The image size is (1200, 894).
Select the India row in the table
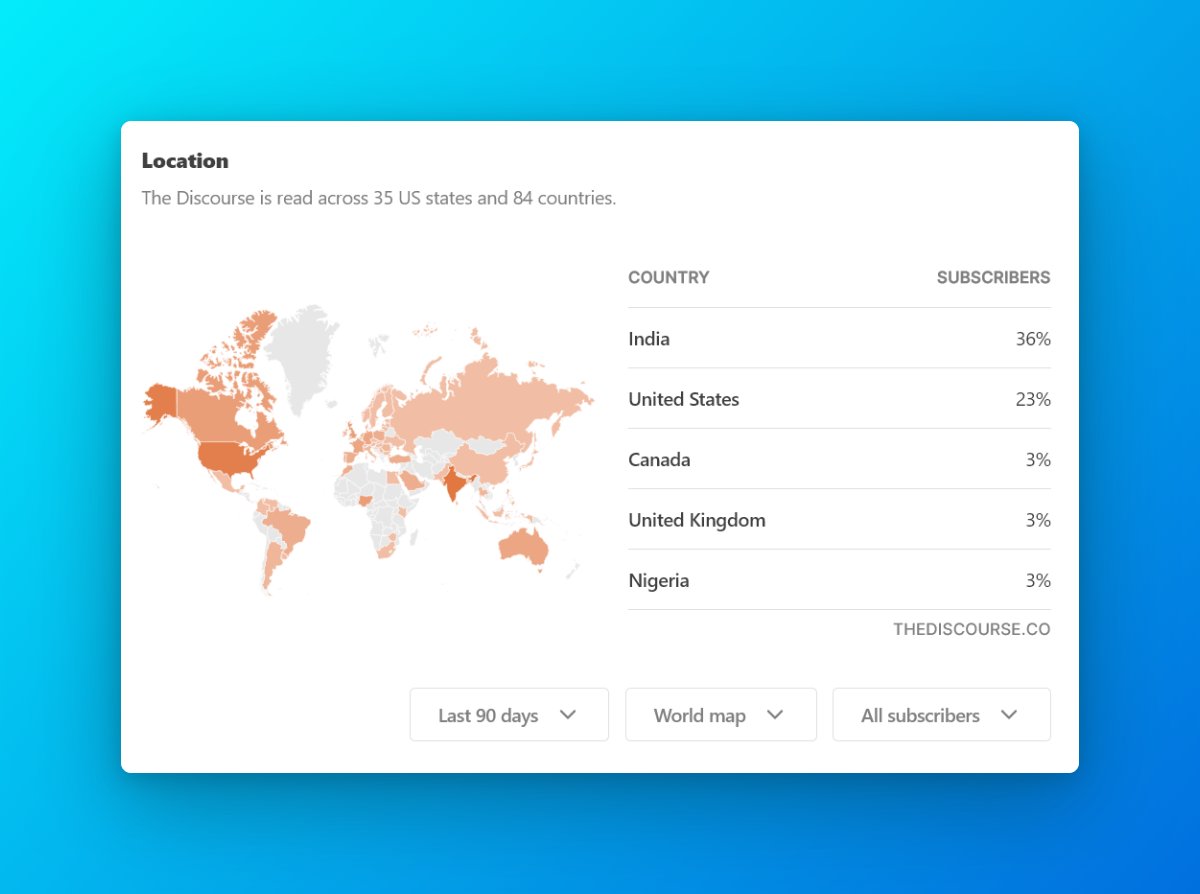(838, 339)
